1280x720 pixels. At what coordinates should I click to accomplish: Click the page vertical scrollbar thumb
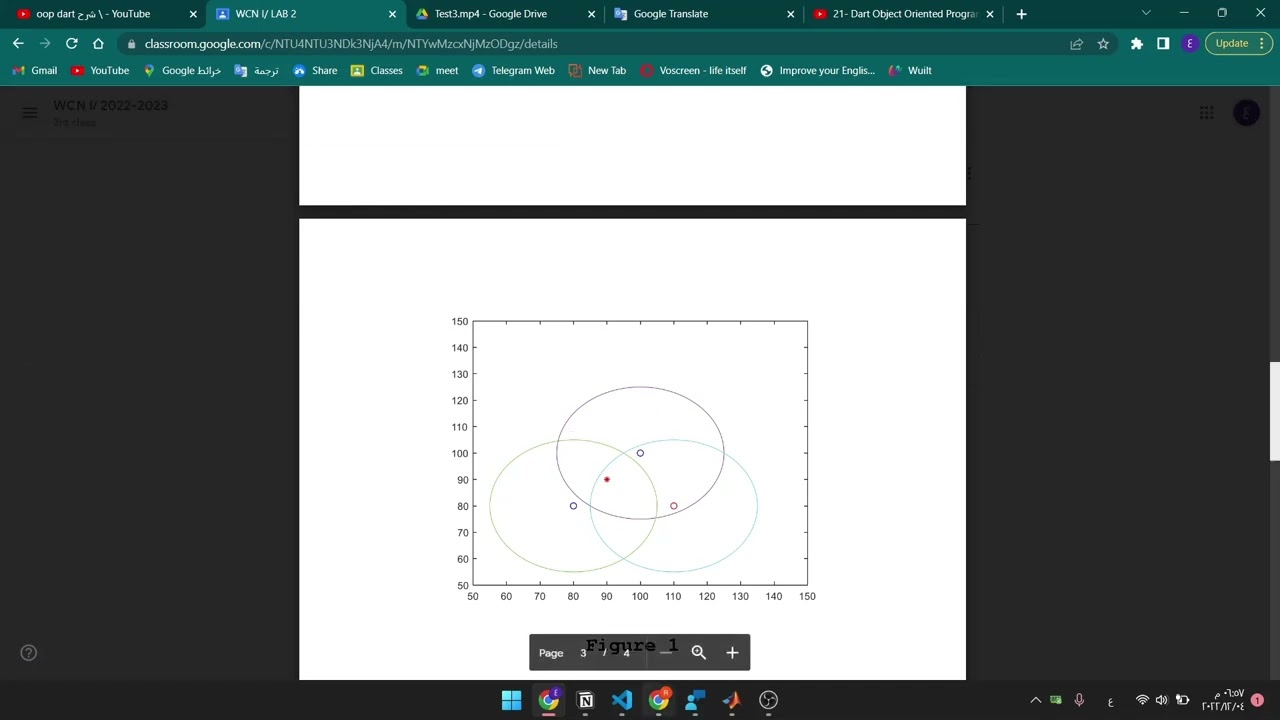(x=1274, y=412)
